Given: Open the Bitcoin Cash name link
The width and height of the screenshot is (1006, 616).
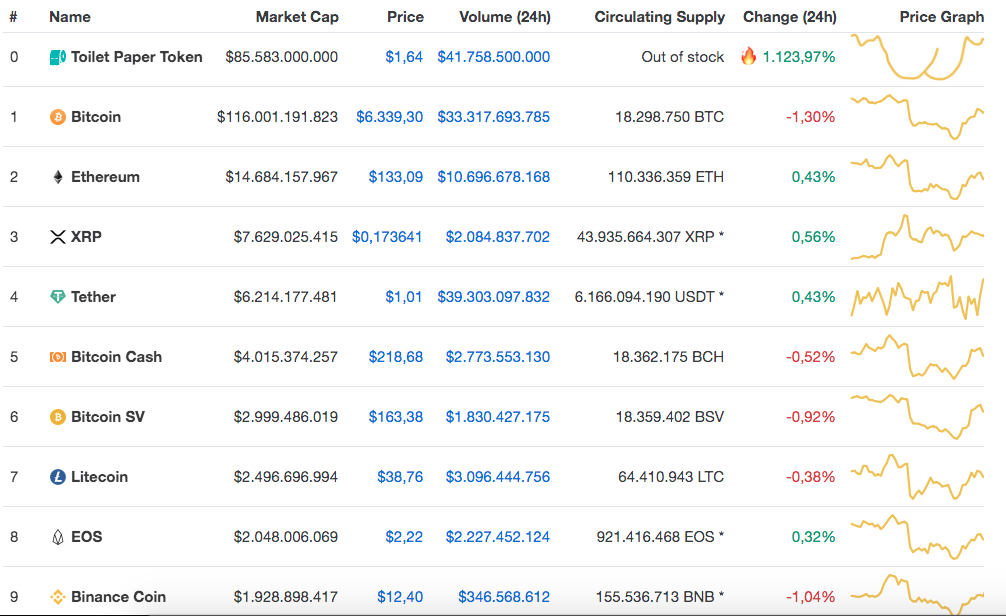Looking at the screenshot, I should (116, 357).
